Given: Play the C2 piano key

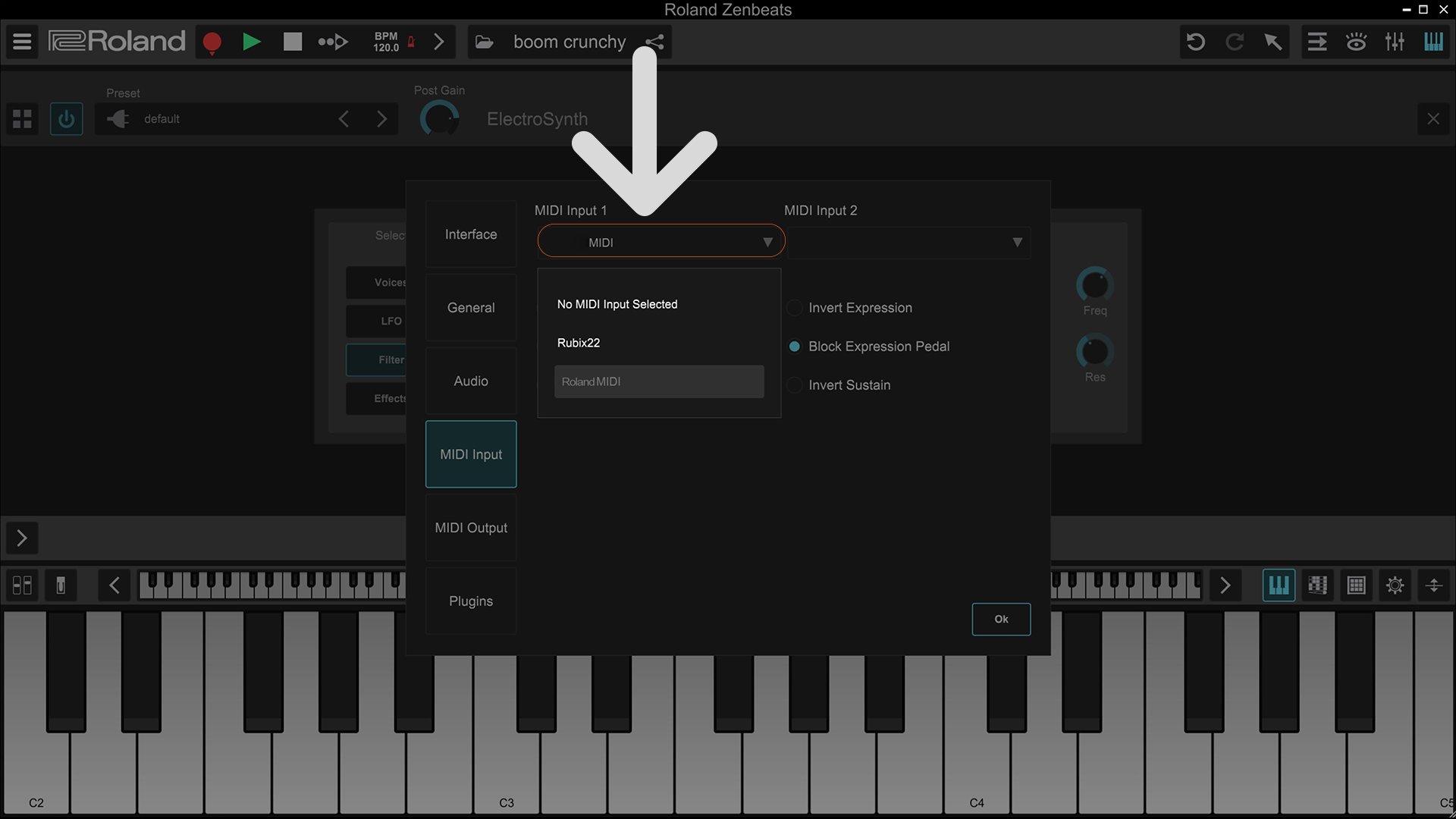Looking at the screenshot, I should pyautogui.click(x=36, y=773).
